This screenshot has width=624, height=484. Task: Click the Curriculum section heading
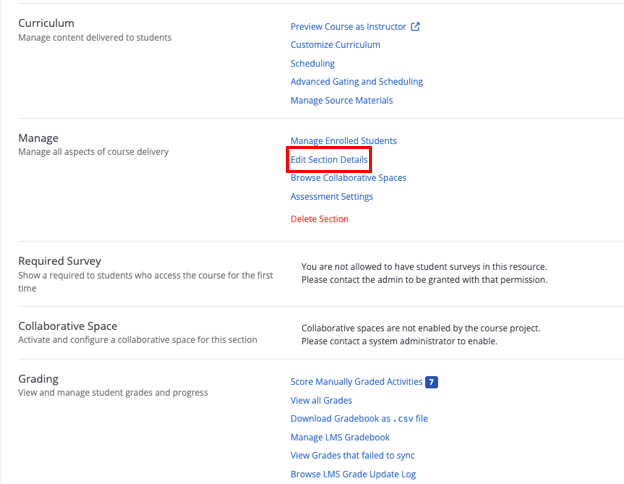pyautogui.click(x=46, y=23)
